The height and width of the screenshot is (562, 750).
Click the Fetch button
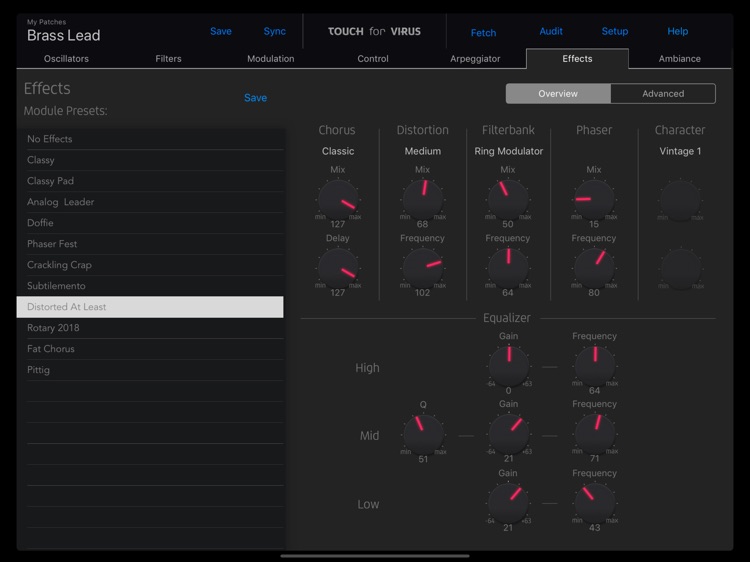coord(484,33)
